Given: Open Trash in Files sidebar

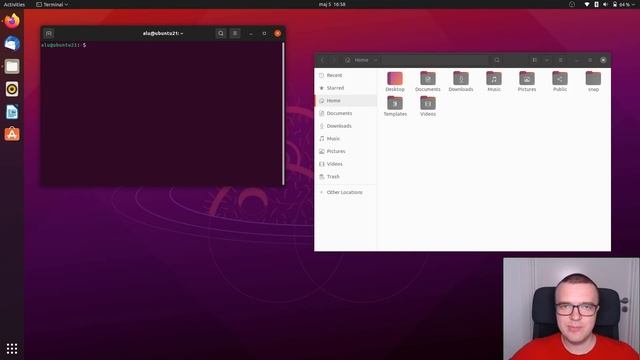Looking at the screenshot, I should 346,177.
